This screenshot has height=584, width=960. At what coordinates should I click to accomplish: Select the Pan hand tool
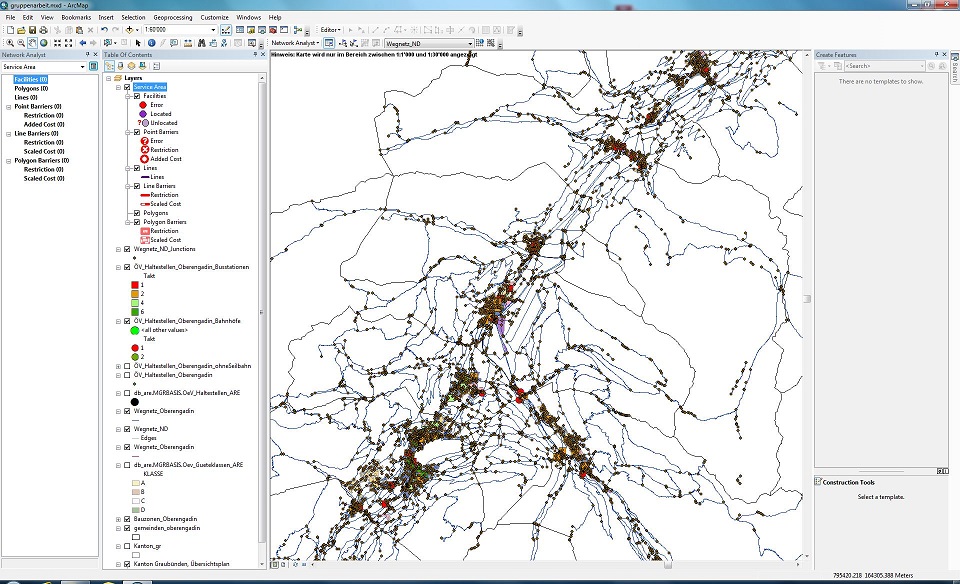pos(32,43)
